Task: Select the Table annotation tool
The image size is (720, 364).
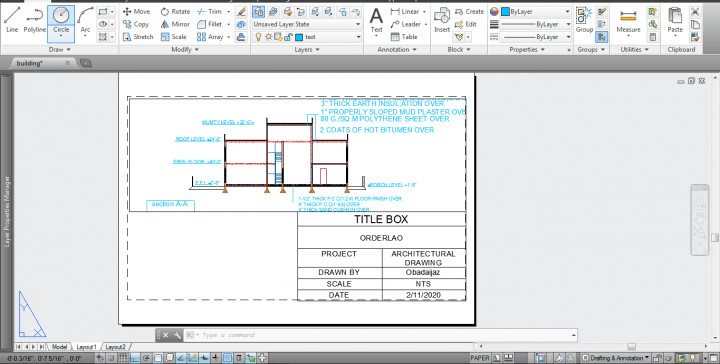Action: (404, 37)
